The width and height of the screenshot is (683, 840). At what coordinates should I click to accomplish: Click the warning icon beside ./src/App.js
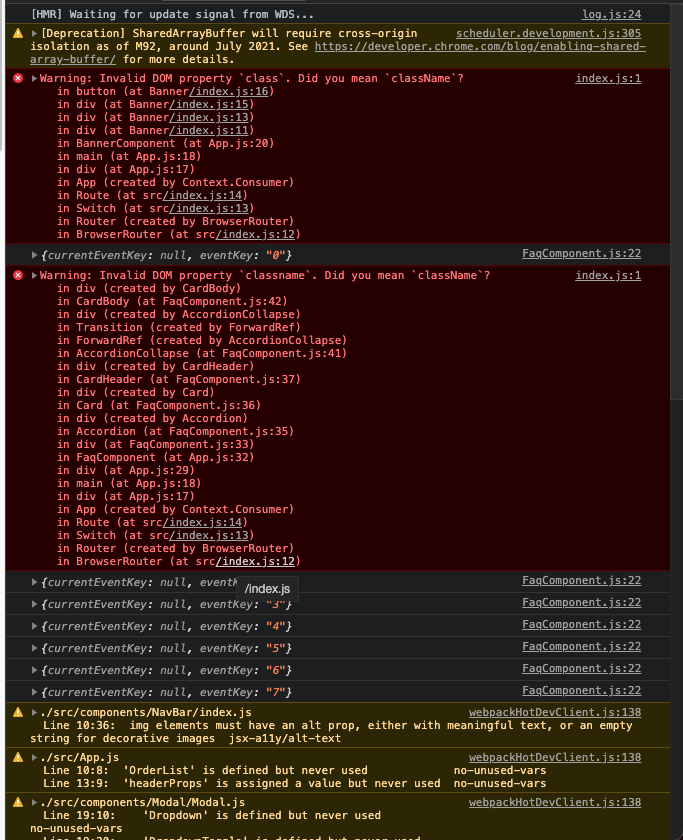(x=18, y=758)
